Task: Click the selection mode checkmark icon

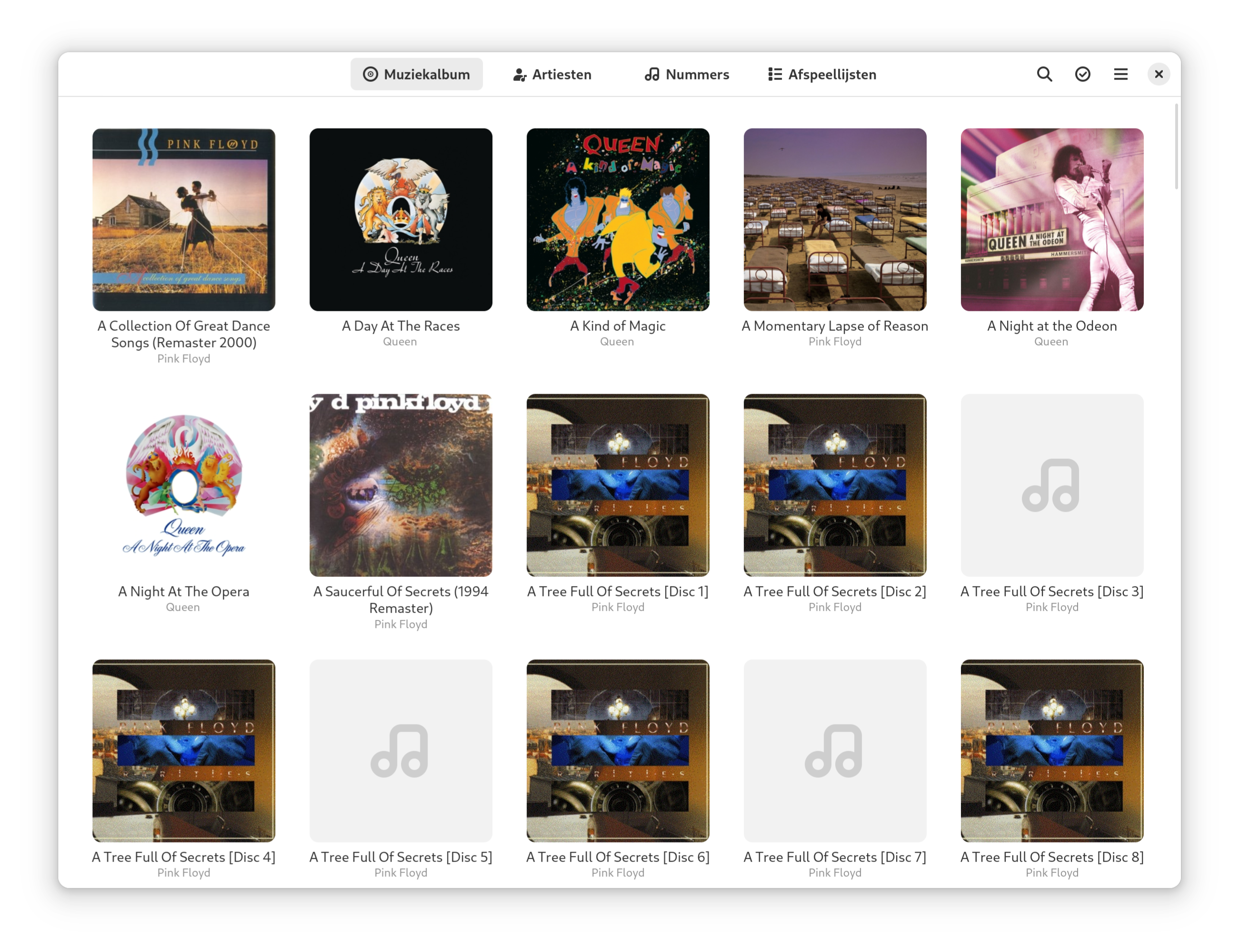Action: (x=1082, y=74)
